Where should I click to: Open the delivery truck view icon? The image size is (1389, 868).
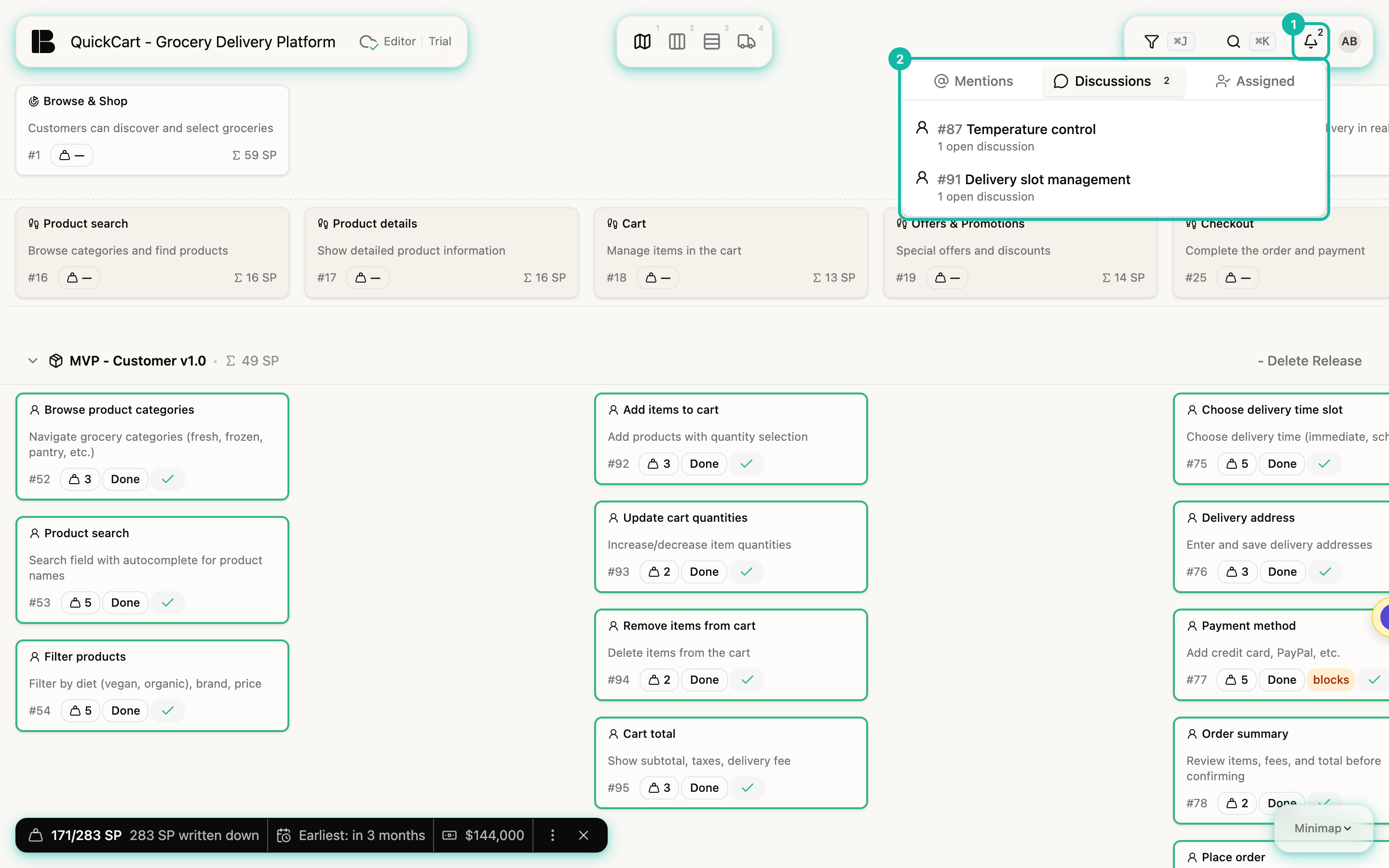[746, 41]
